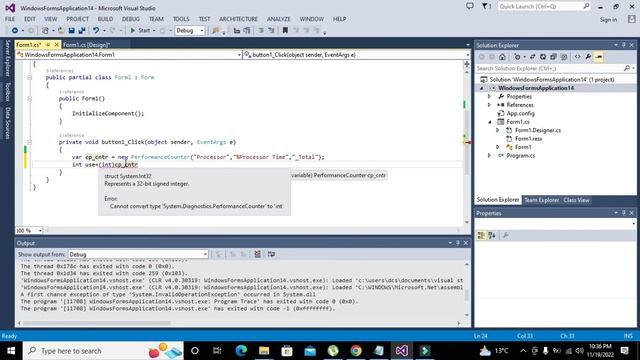Open the PROJECT menu
The height and width of the screenshot is (360, 640).
pos(78,19)
